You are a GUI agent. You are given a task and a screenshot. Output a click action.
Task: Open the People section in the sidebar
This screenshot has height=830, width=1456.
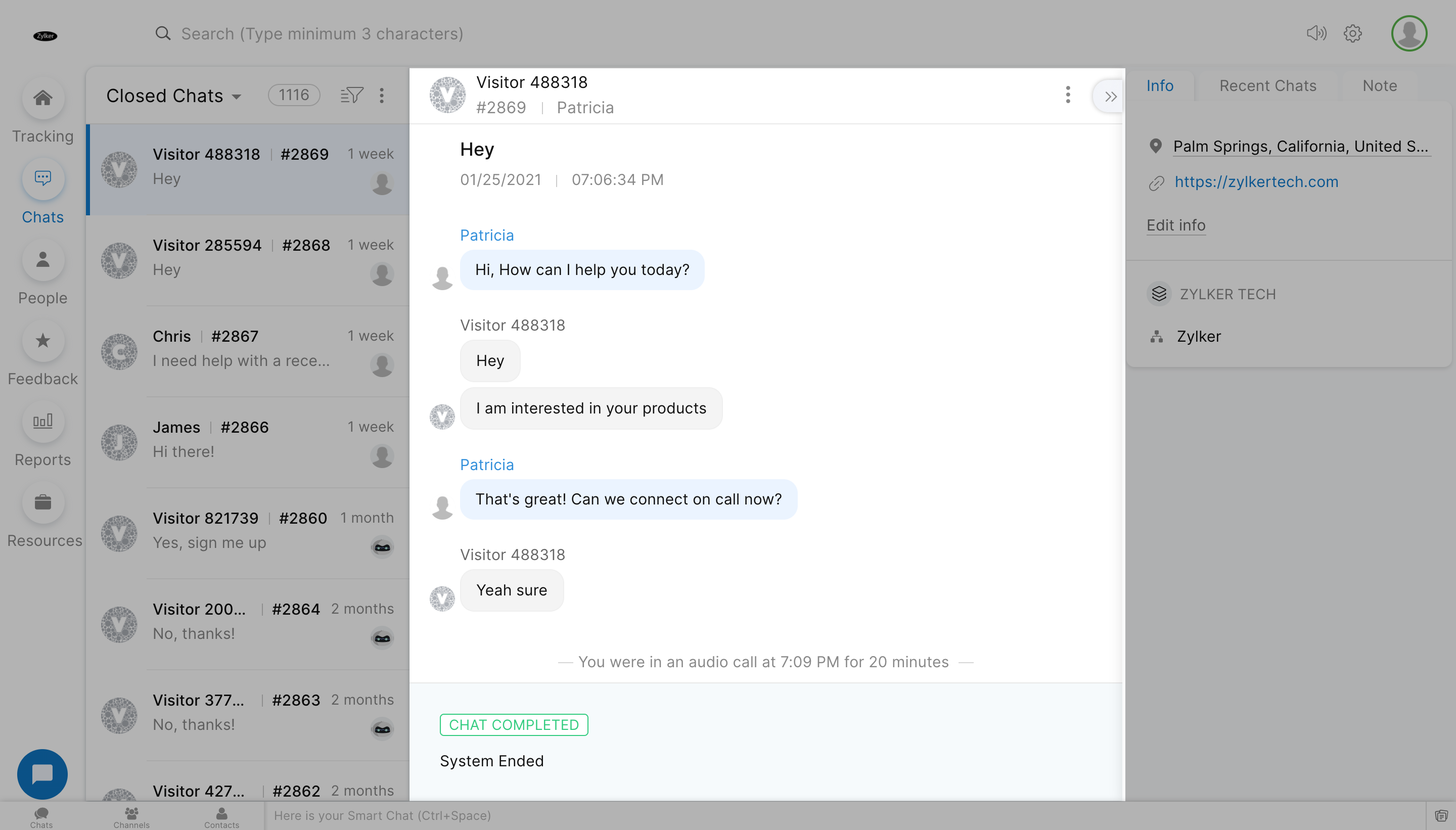[43, 260]
